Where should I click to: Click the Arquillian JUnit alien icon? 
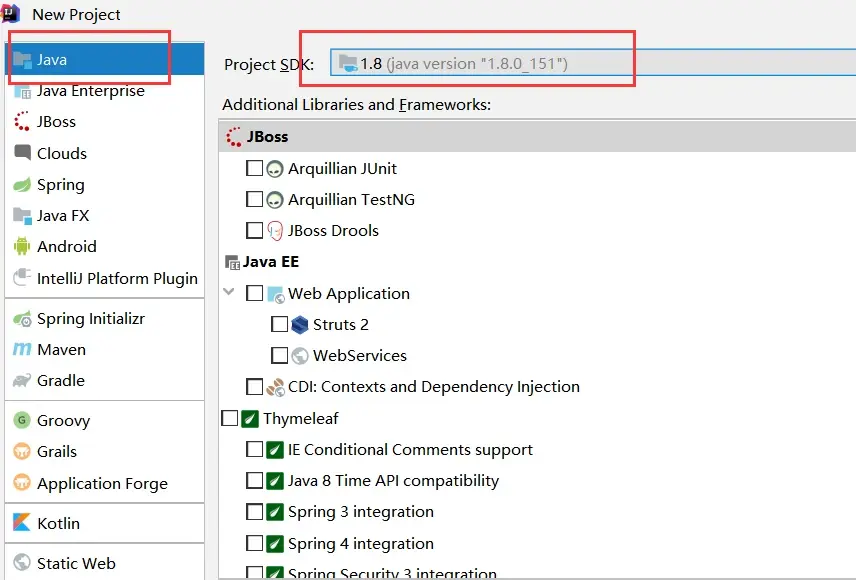coord(275,169)
